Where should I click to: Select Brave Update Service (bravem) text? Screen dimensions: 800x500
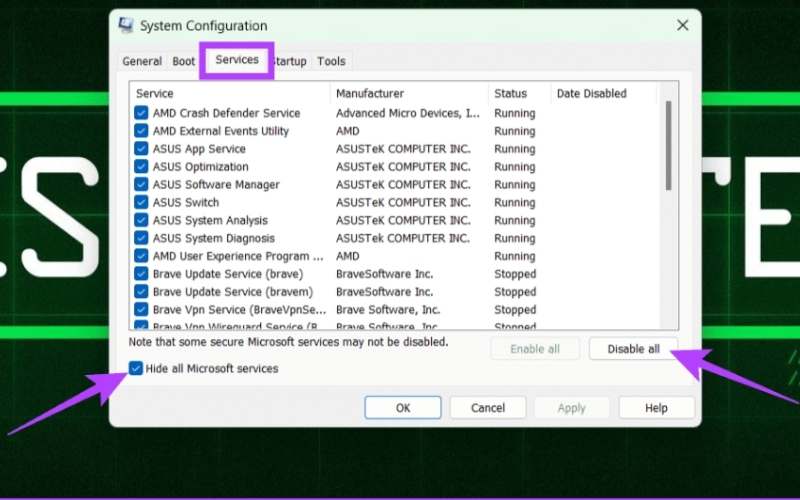[x=233, y=292]
